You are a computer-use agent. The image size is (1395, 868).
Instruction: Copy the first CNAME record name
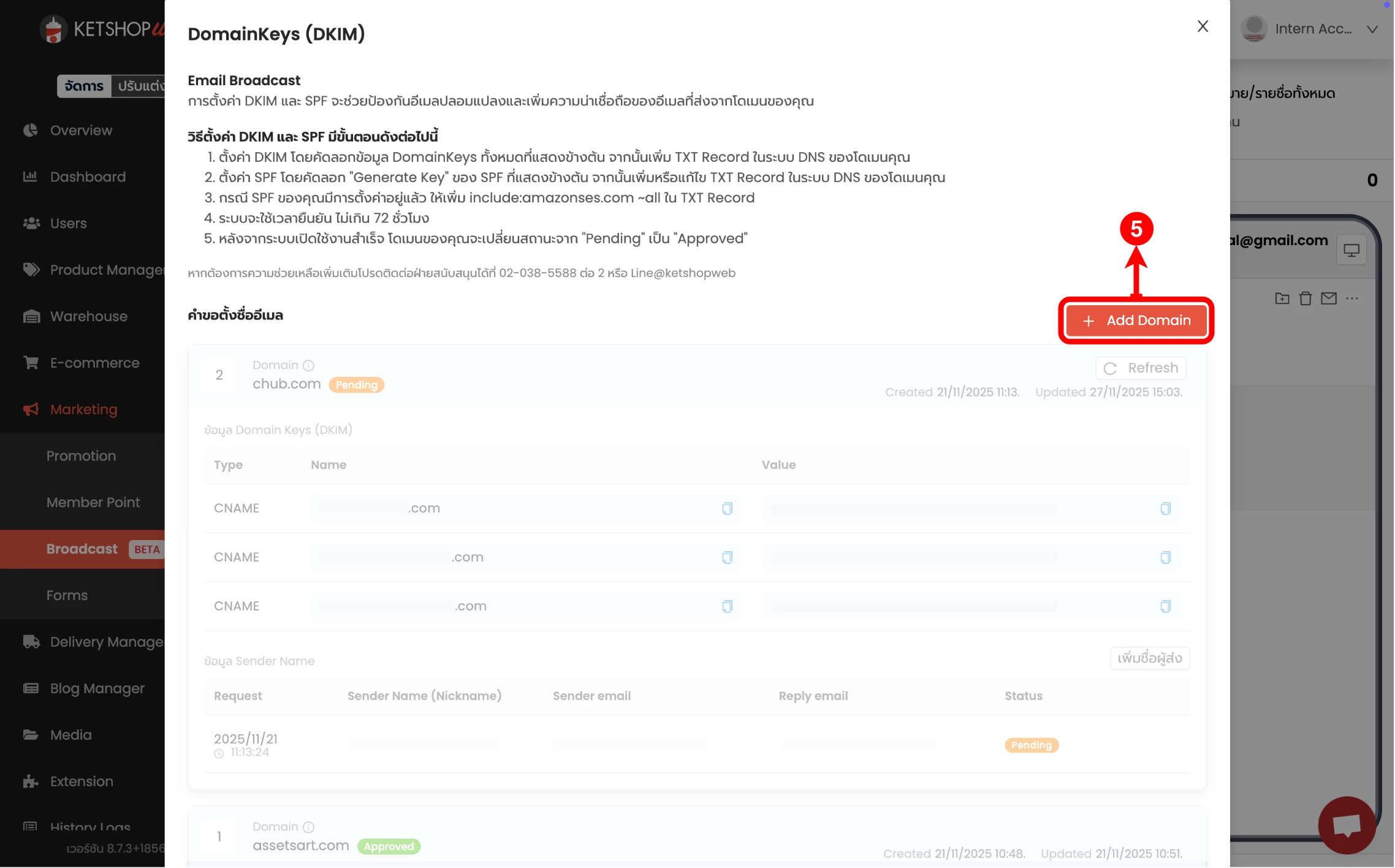[x=727, y=509]
